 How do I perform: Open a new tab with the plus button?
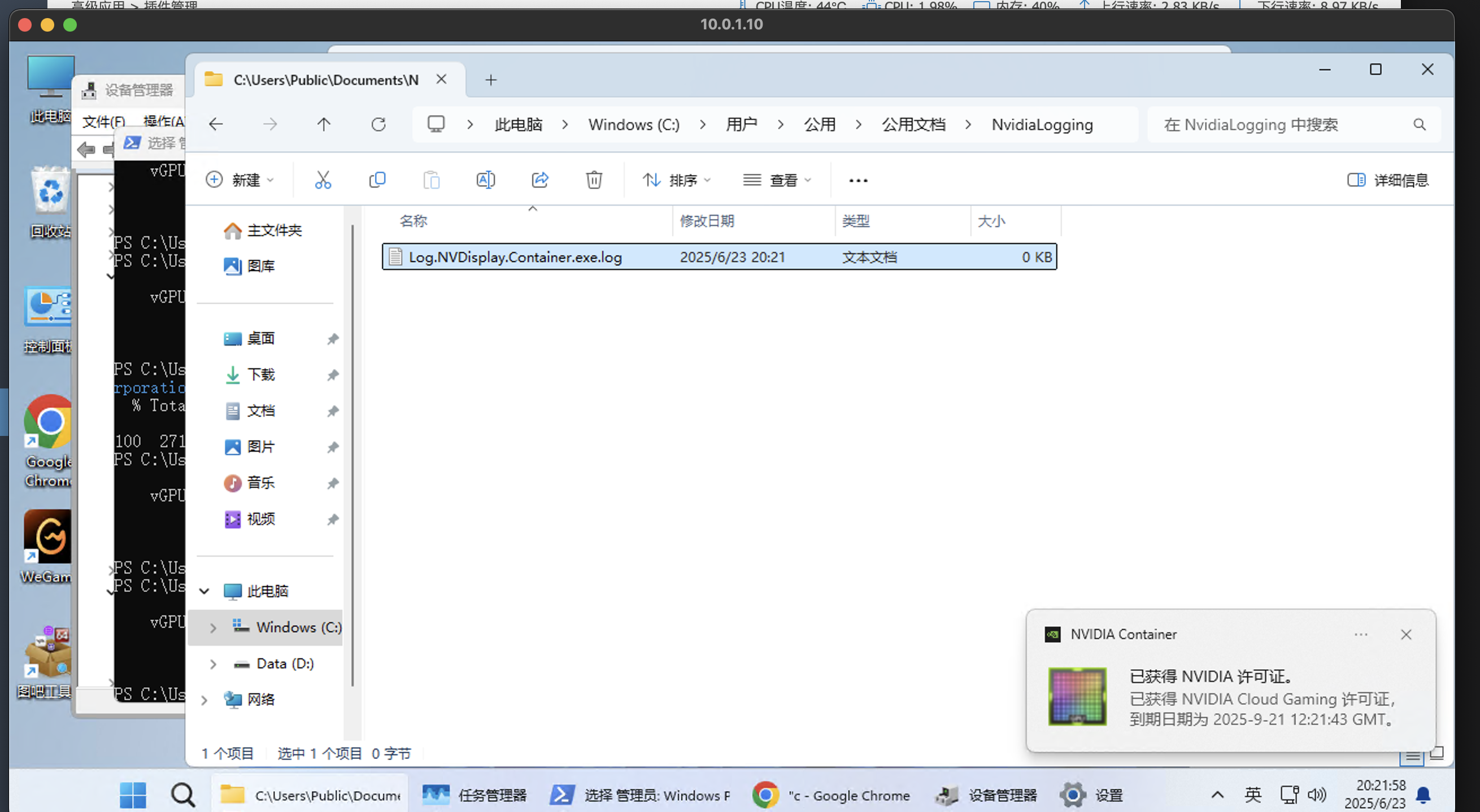(x=490, y=80)
